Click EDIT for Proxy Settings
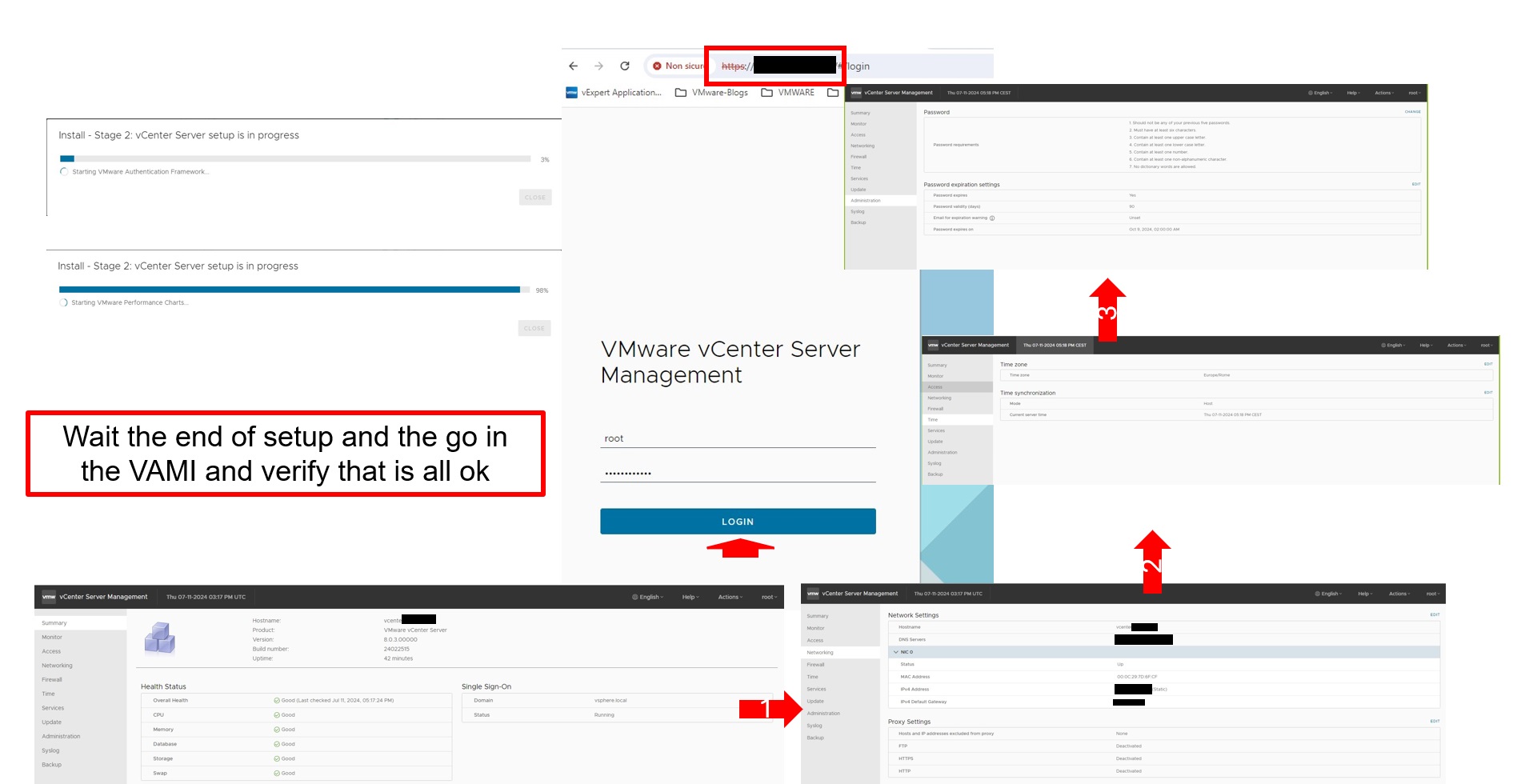 tap(1435, 721)
